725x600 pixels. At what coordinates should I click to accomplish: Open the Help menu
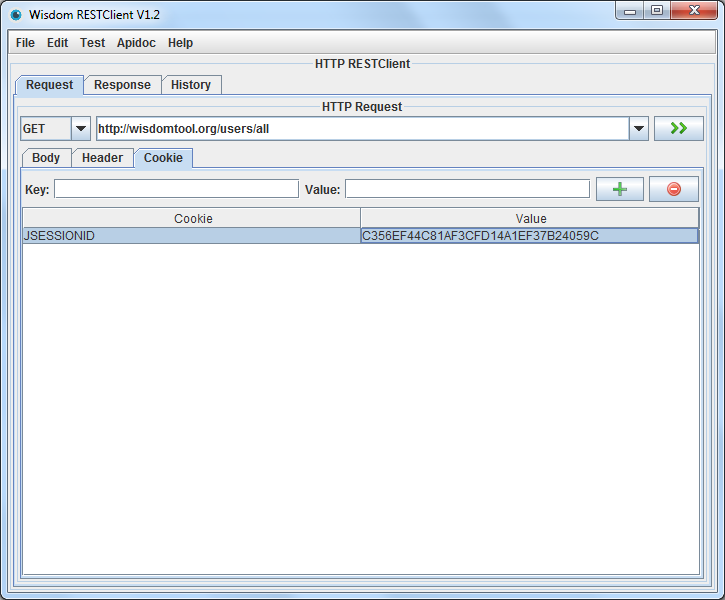pyautogui.click(x=180, y=43)
